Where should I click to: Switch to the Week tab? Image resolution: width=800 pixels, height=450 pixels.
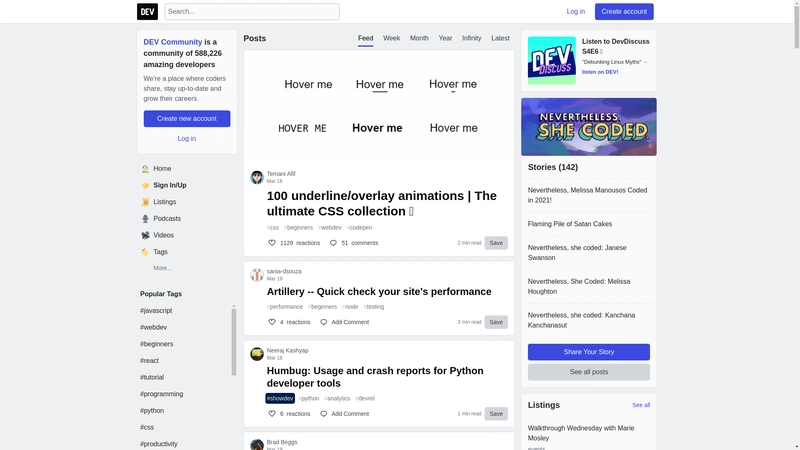[391, 38]
